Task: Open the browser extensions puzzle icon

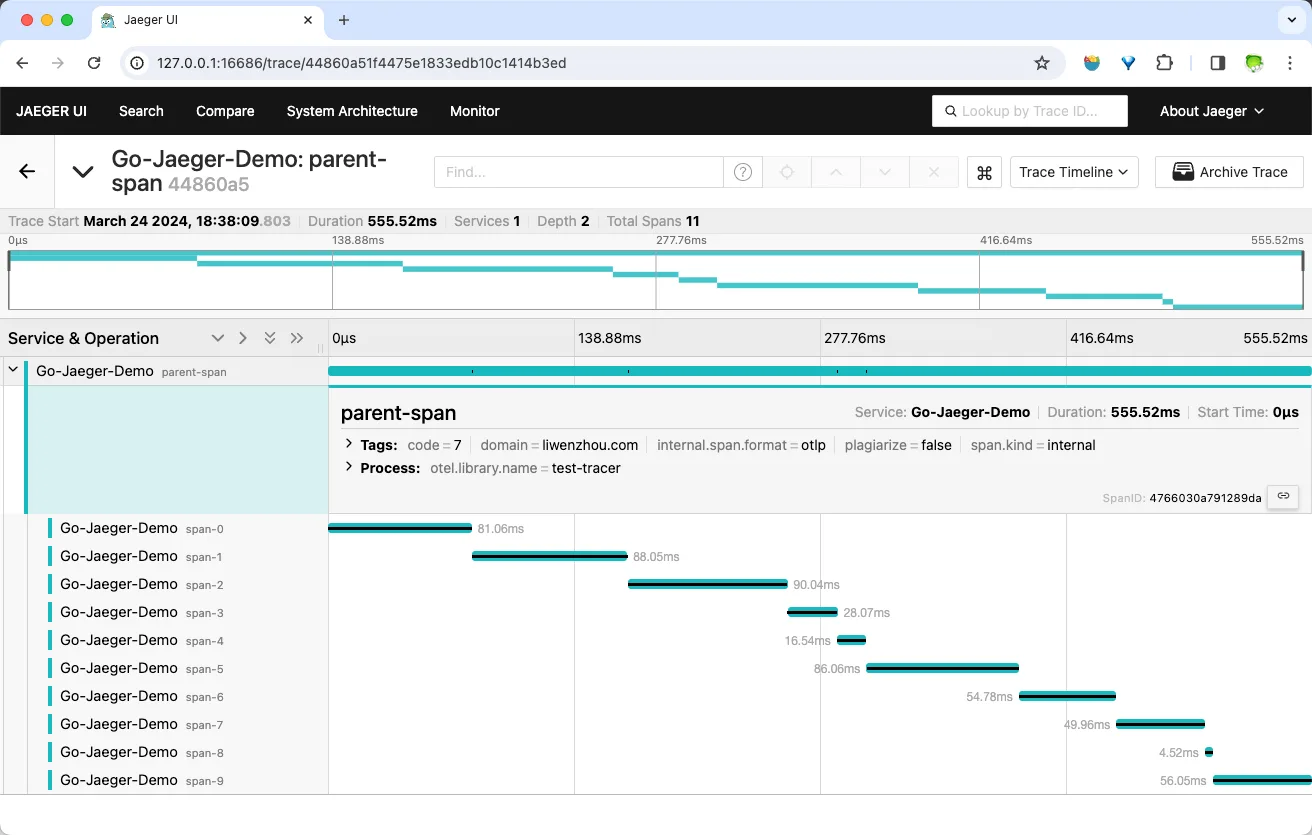Action: pyautogui.click(x=1164, y=63)
